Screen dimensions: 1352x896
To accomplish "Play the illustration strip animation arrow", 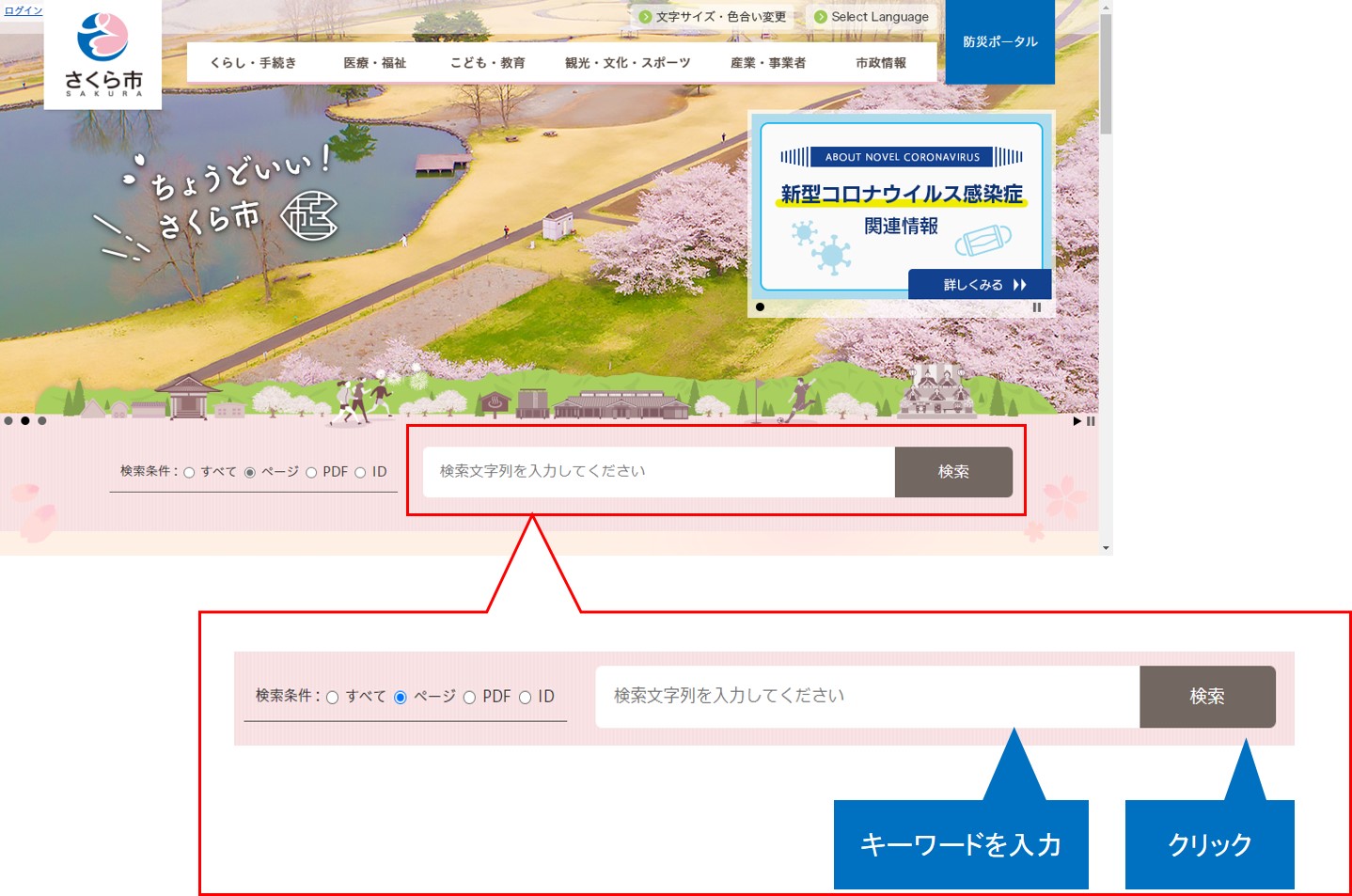I will click(1077, 421).
